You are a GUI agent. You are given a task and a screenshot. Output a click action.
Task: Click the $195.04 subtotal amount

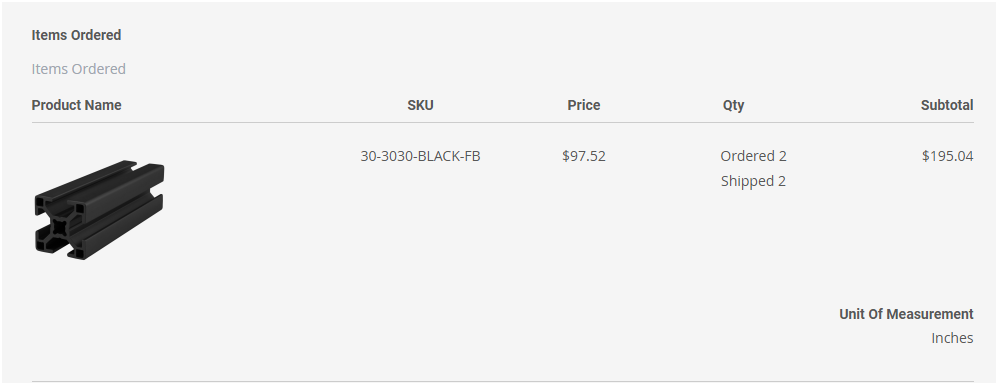click(948, 156)
